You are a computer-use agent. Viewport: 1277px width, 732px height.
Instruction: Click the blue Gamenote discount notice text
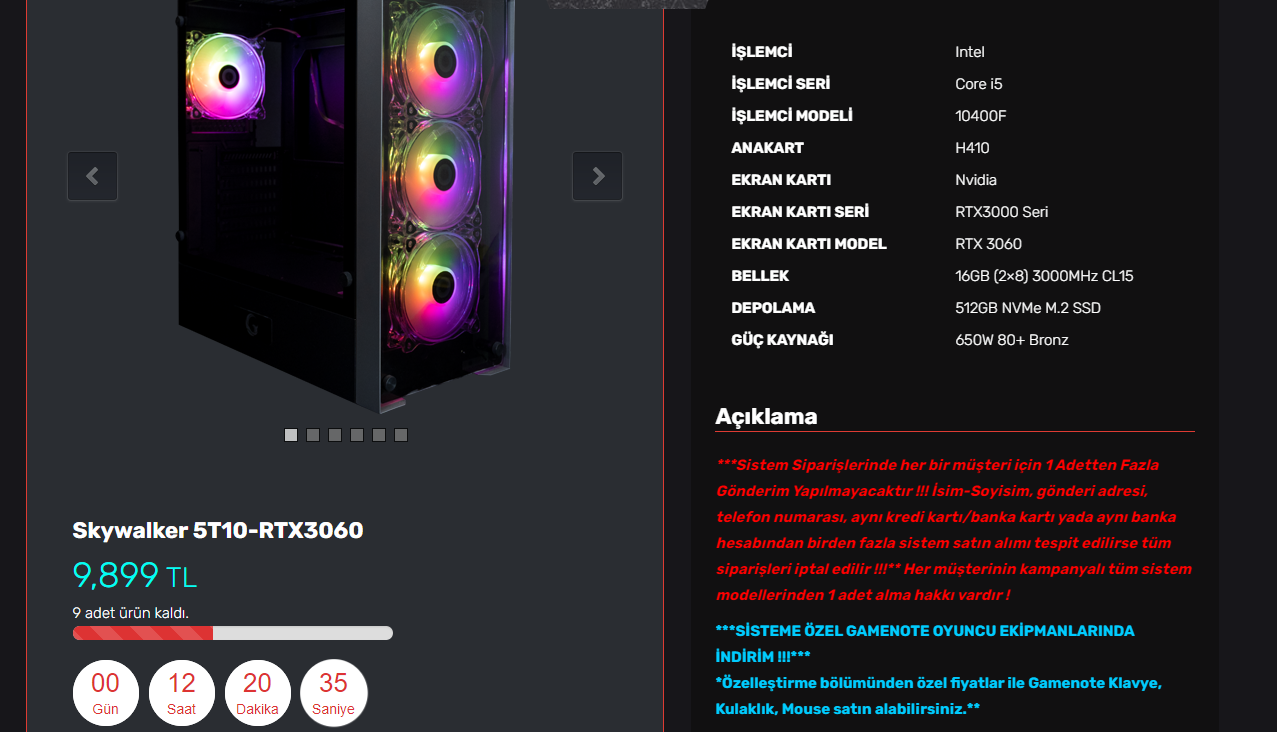click(940, 670)
